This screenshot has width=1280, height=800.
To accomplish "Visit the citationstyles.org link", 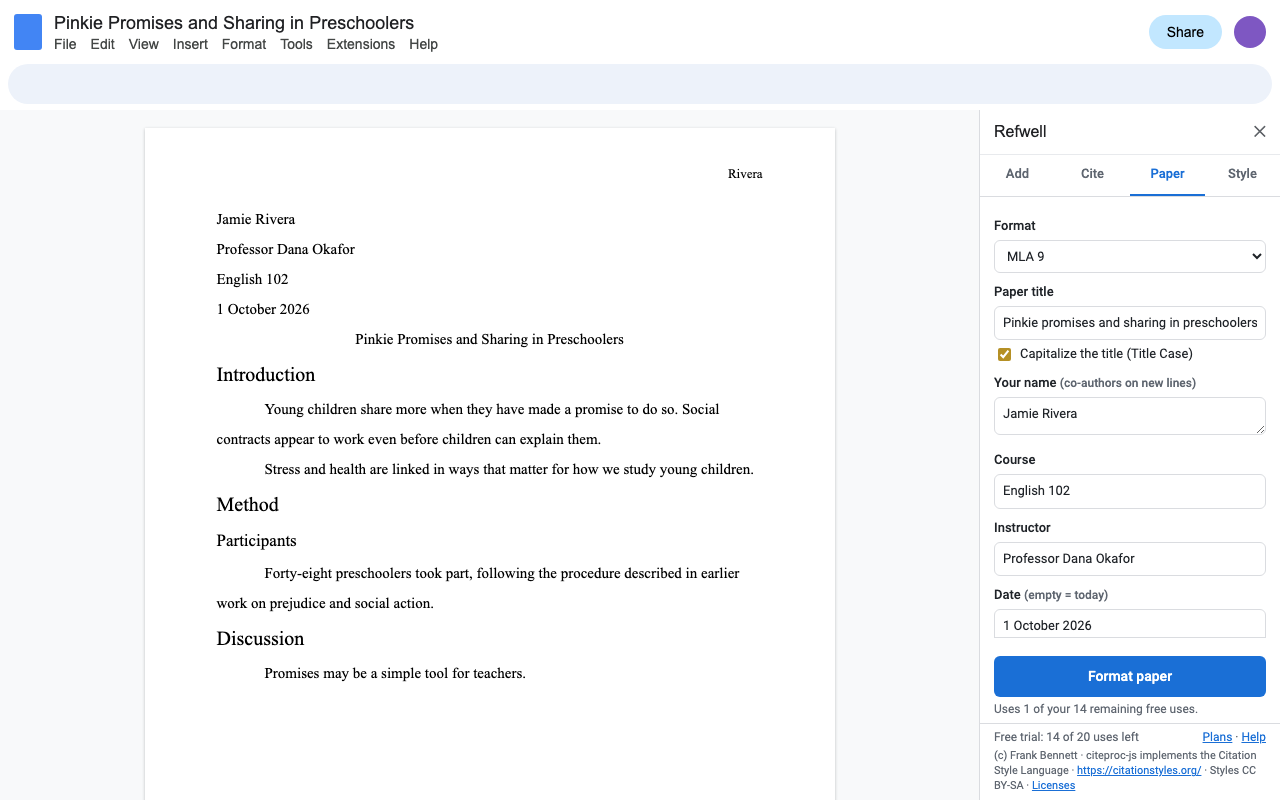I will (x=1139, y=770).
